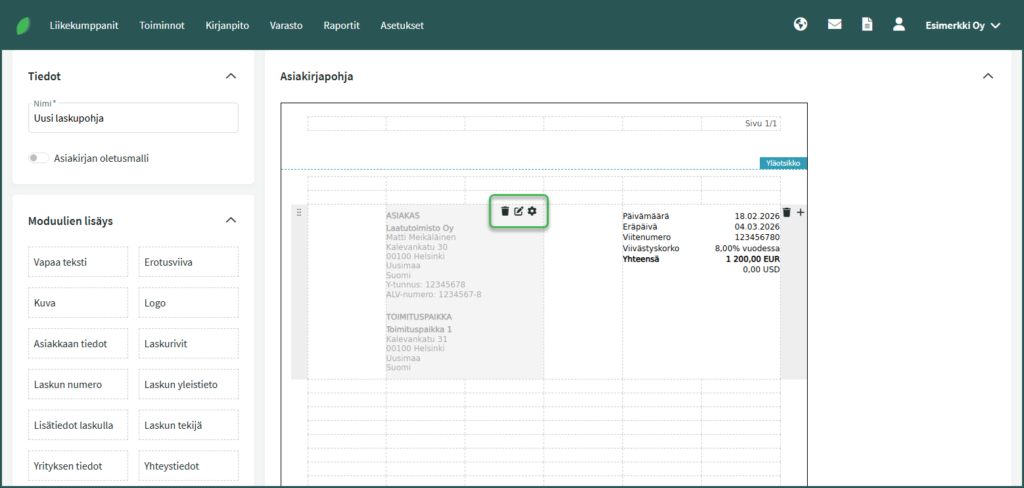The width and height of the screenshot is (1024, 488).
Task: Collapse the Moduulien lisäys panel
Action: (231, 220)
